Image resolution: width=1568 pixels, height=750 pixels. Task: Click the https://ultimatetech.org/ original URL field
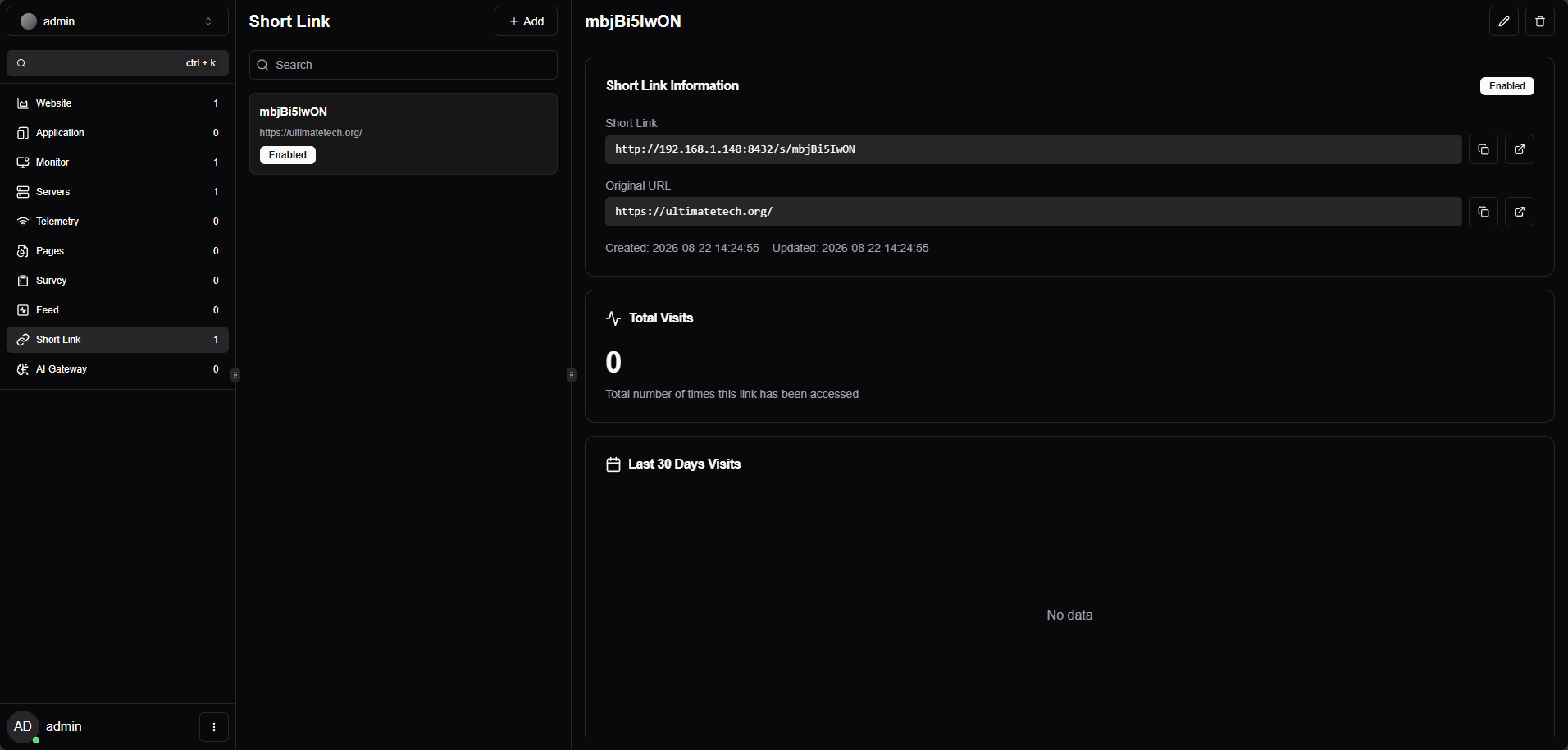(1033, 212)
